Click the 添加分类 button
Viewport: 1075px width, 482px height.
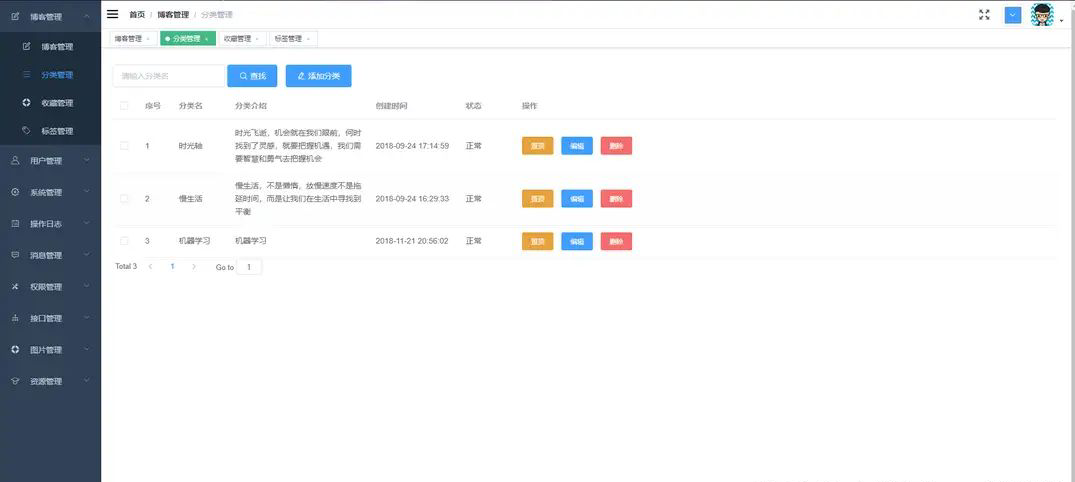tap(318, 76)
